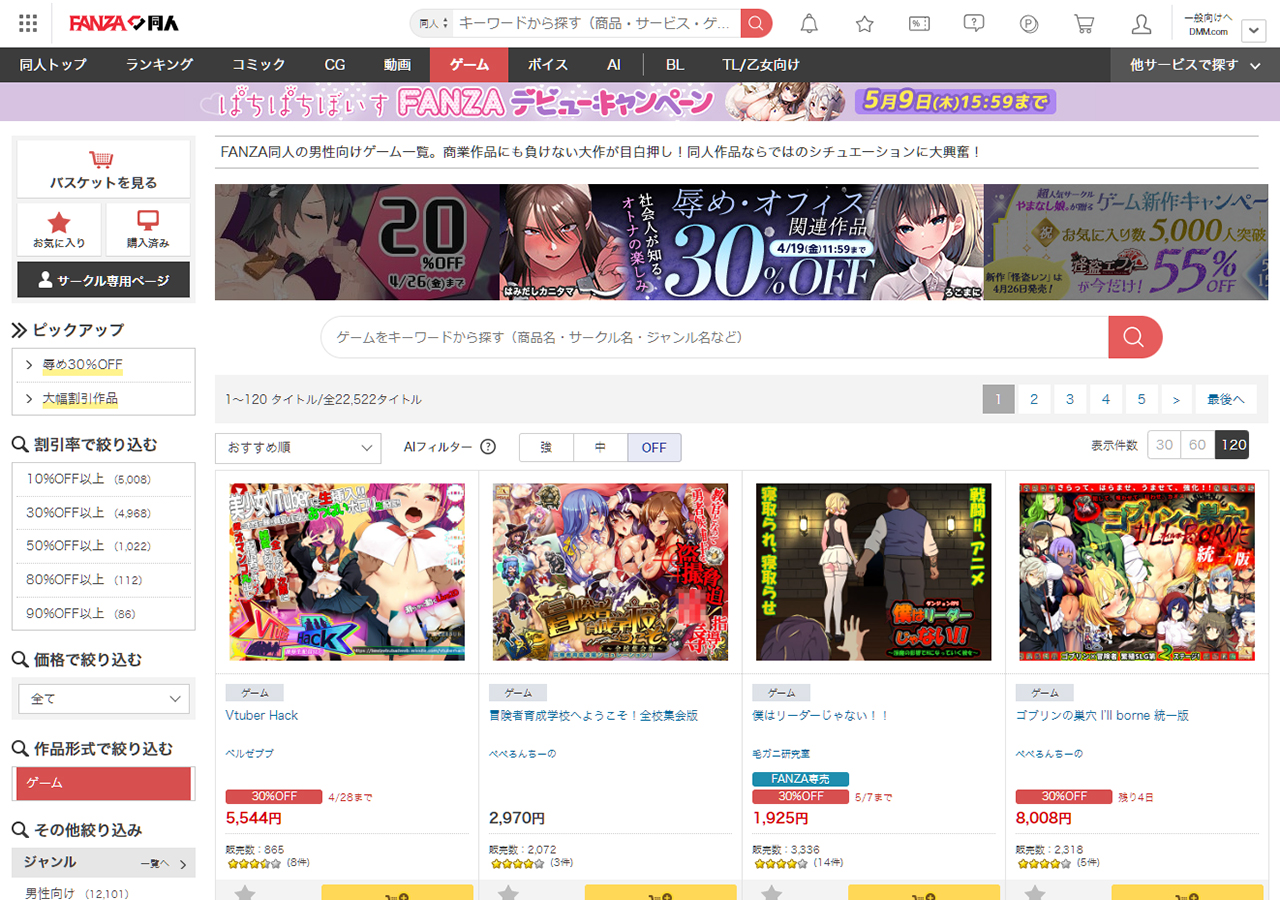Expand the 全て price filter dropdown
1280x900 pixels.
point(104,698)
